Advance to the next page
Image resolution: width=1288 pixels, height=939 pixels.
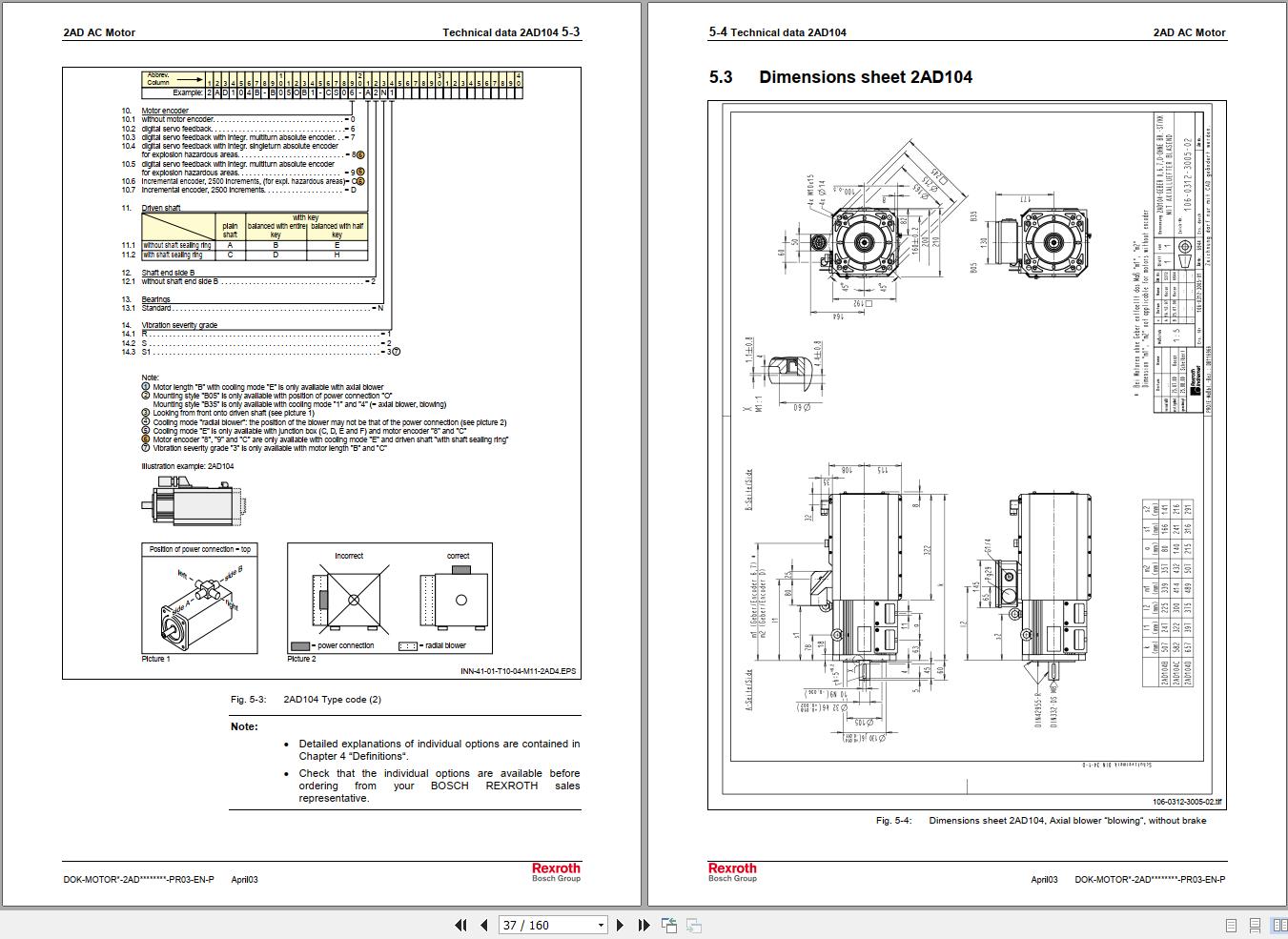(621, 925)
